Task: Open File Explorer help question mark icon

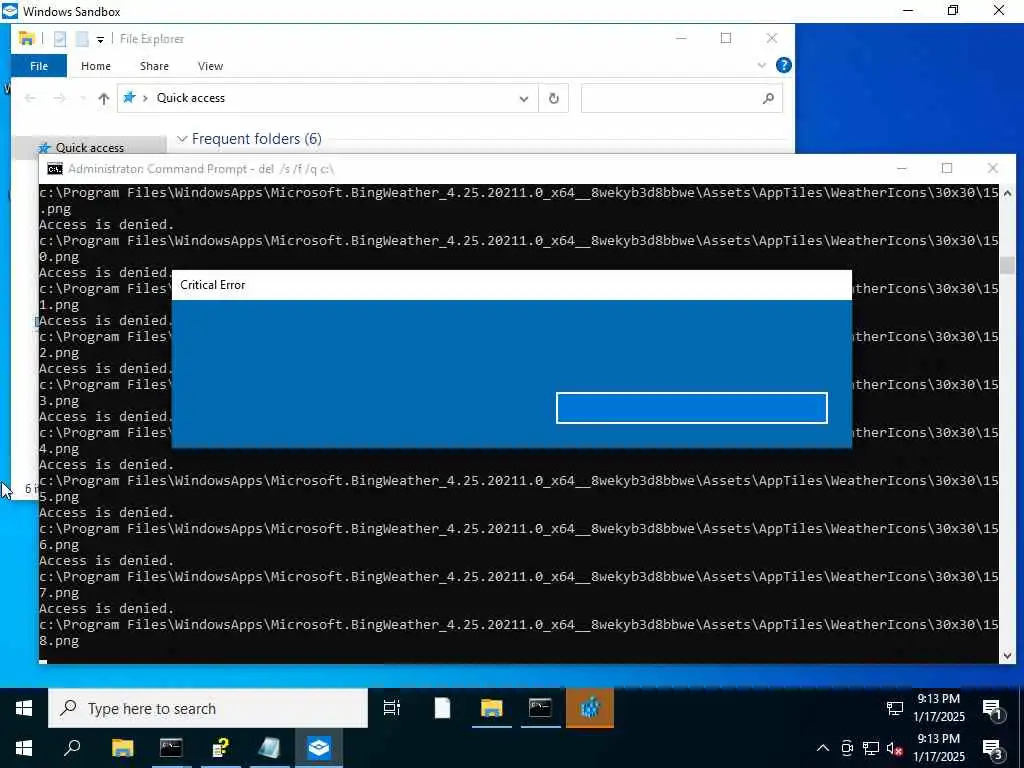Action: [784, 65]
